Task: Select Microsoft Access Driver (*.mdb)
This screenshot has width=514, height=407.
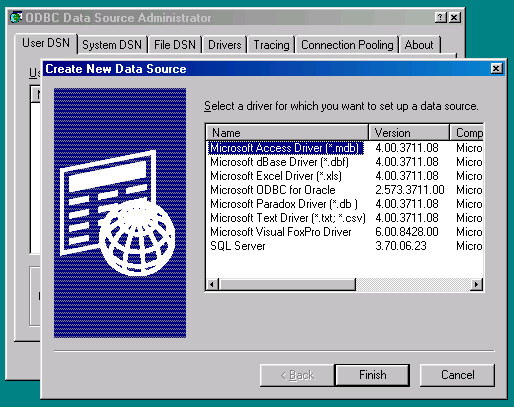Action: (284, 148)
